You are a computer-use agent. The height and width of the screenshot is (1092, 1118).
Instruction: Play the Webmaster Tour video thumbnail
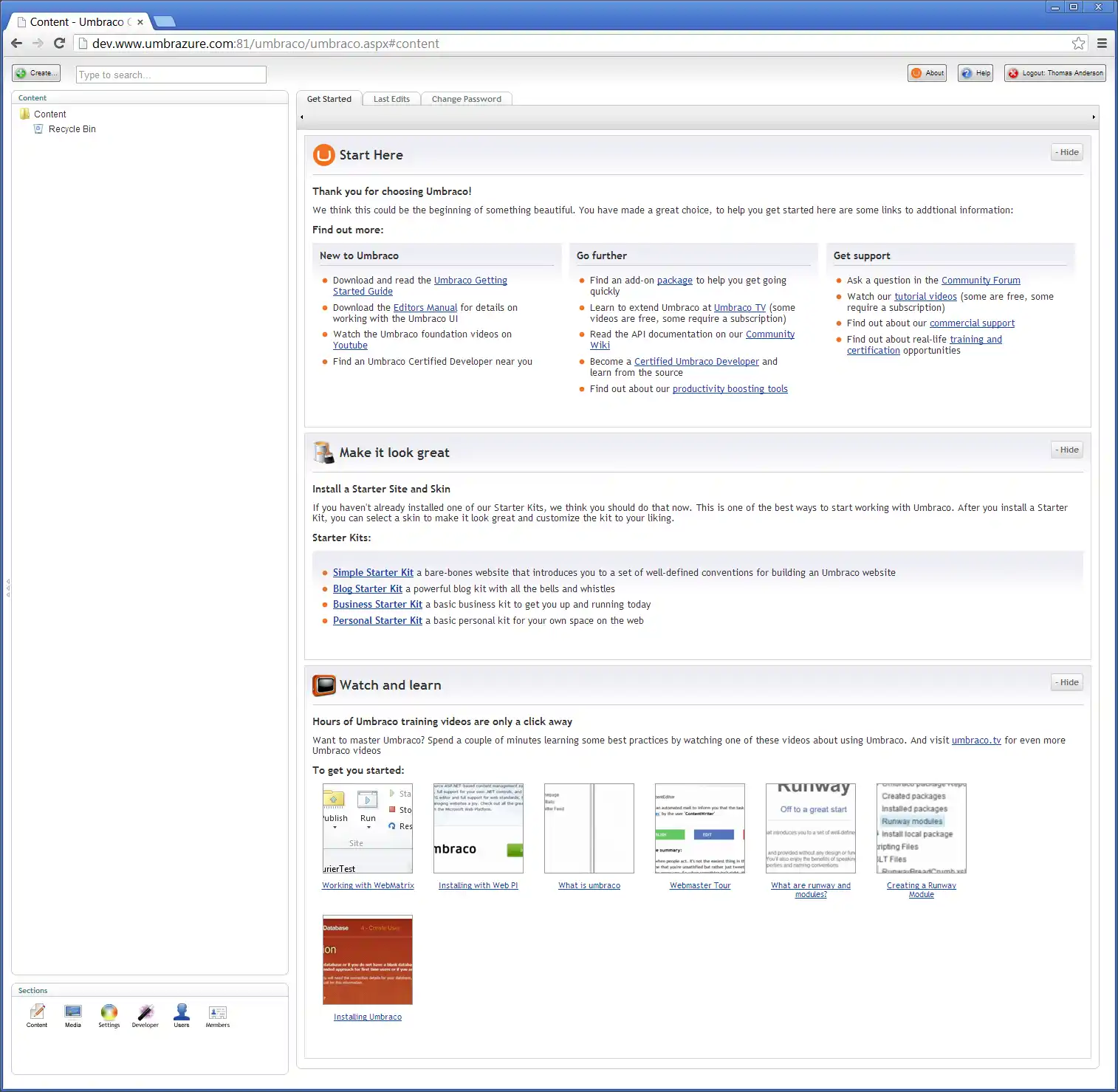pos(700,828)
